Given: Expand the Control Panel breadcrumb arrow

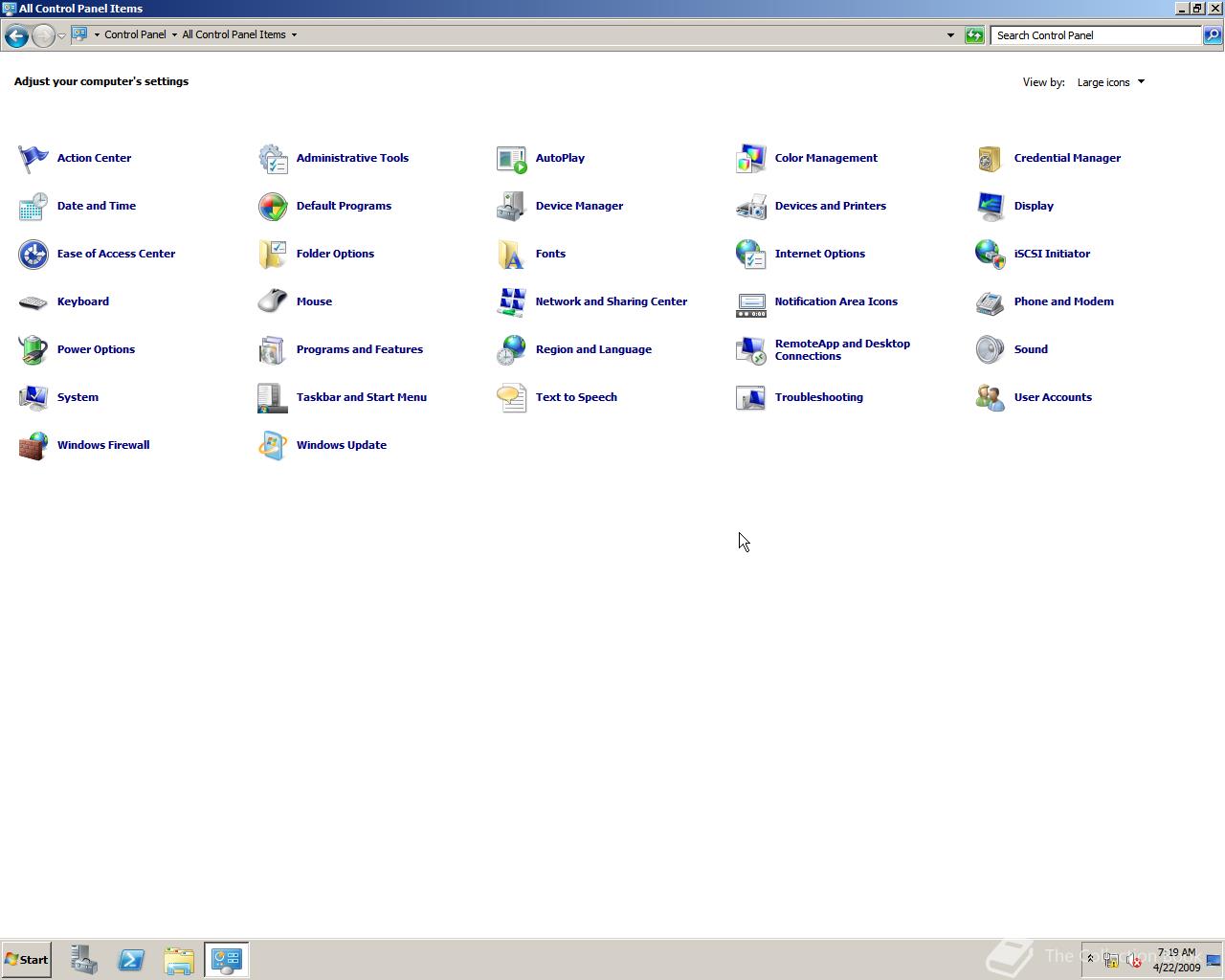Looking at the screenshot, I should (x=174, y=34).
